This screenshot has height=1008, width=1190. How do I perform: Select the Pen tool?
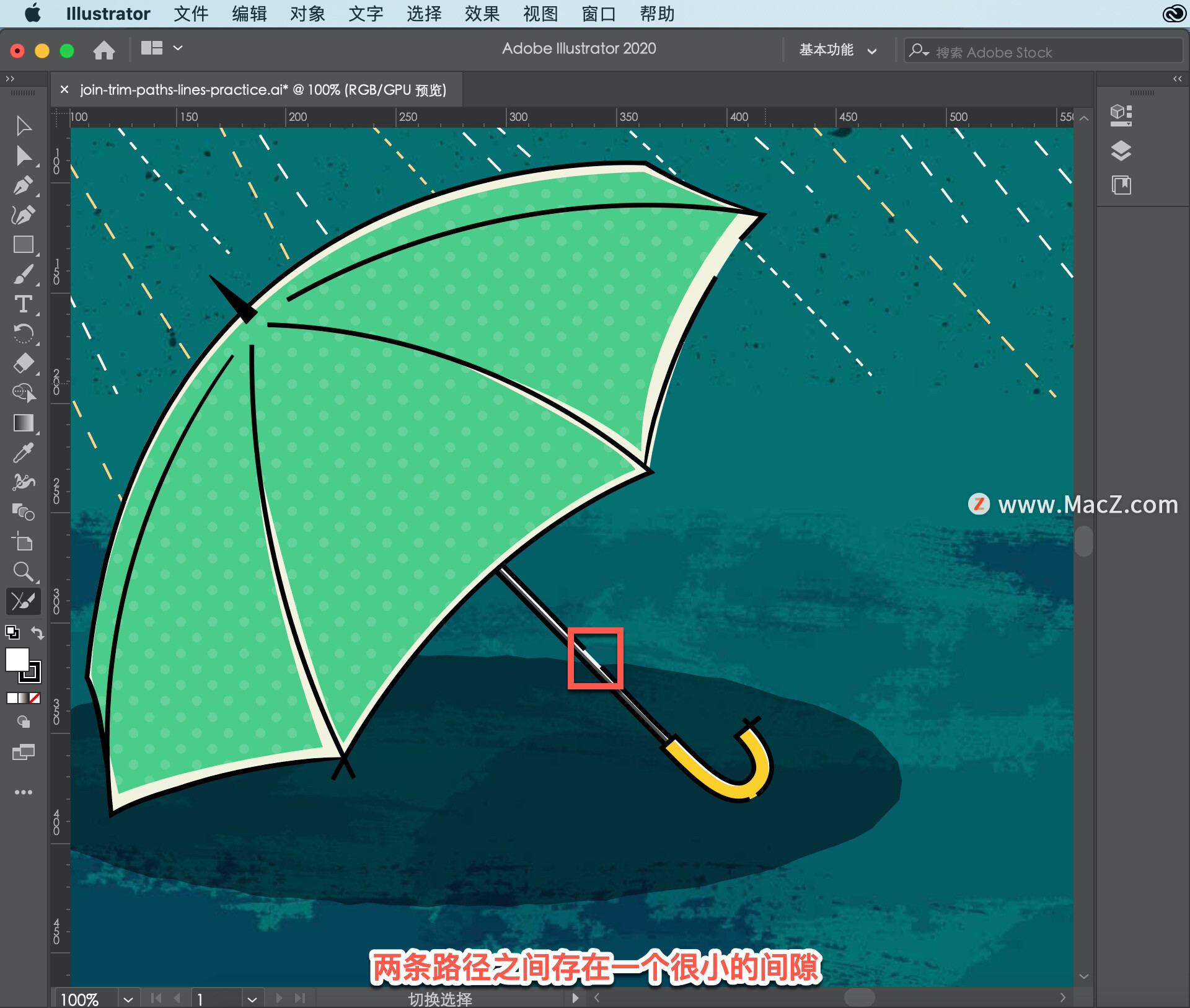(24, 185)
